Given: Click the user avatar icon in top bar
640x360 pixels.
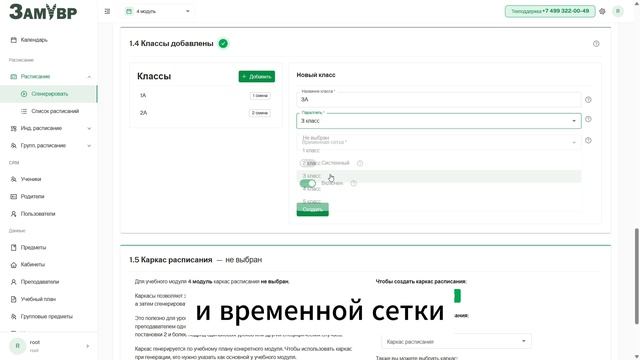Looking at the screenshot, I should point(618,11).
